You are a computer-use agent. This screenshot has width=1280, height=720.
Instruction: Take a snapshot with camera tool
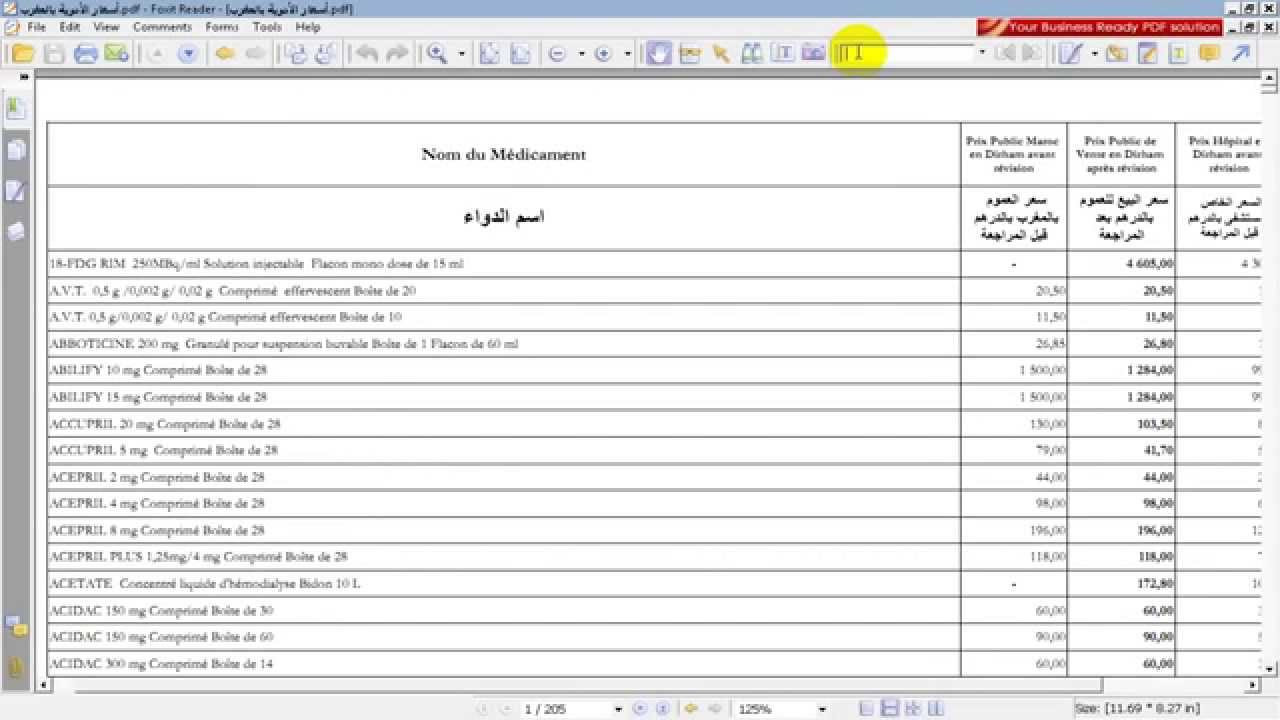(814, 54)
